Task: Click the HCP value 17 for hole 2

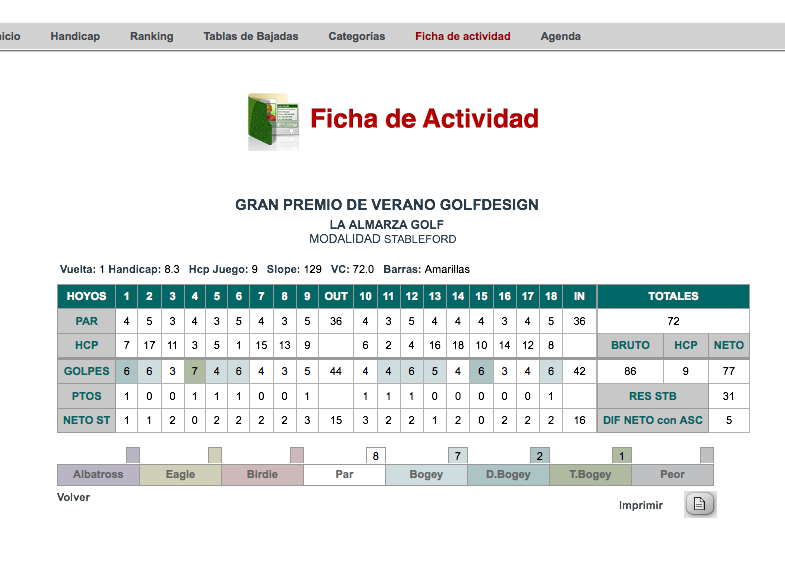Action: pyautogui.click(x=149, y=345)
